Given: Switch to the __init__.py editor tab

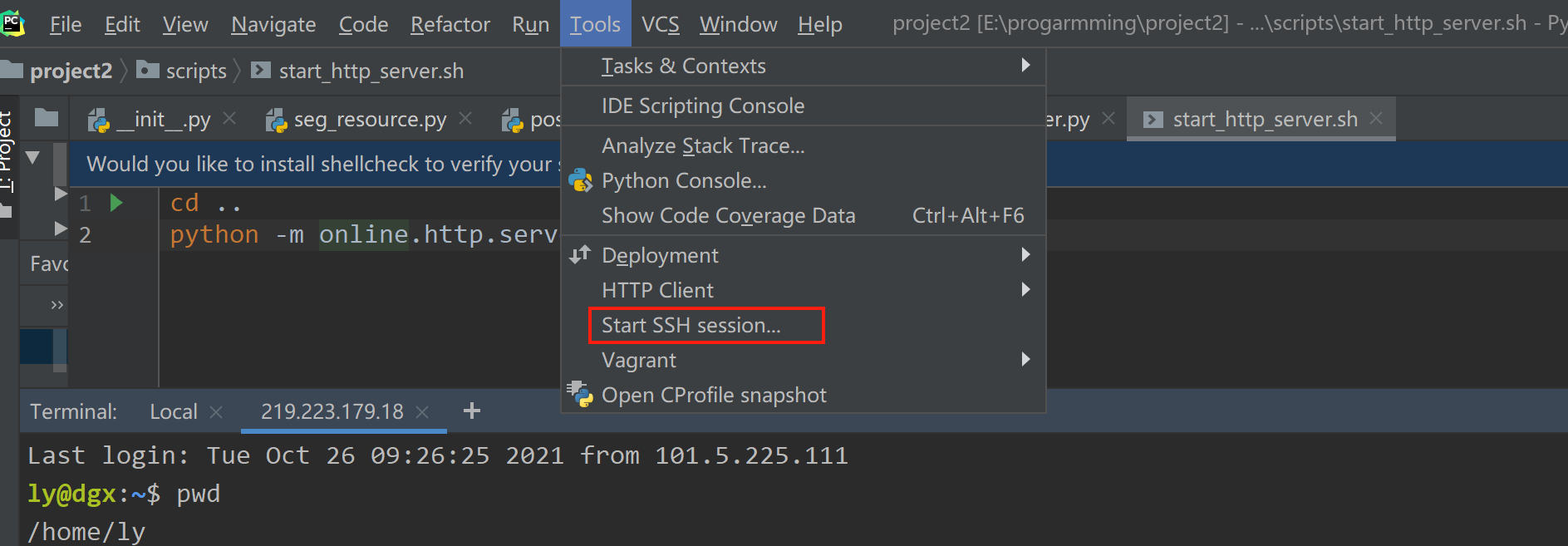Looking at the screenshot, I should (161, 119).
